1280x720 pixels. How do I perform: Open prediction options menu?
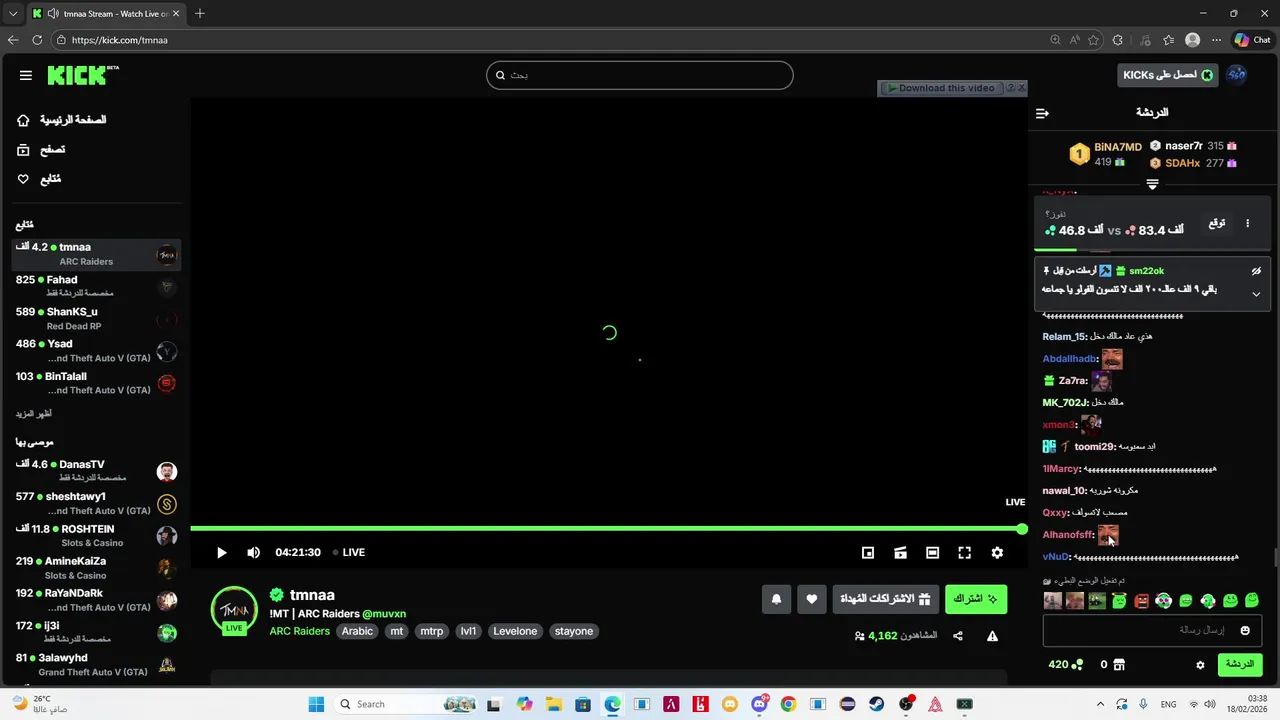[x=1247, y=223]
